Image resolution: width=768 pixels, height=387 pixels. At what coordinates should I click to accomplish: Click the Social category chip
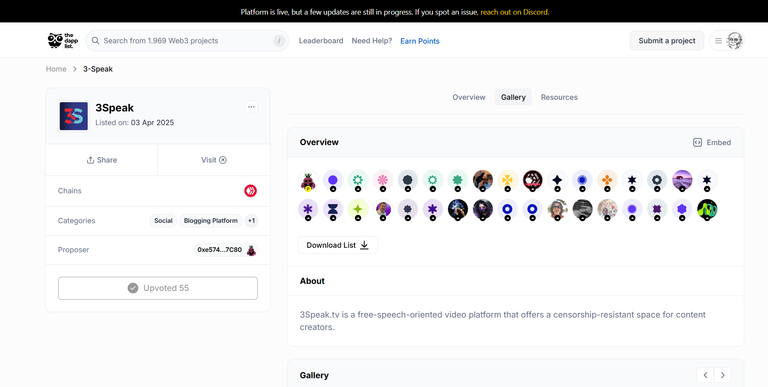pos(163,221)
